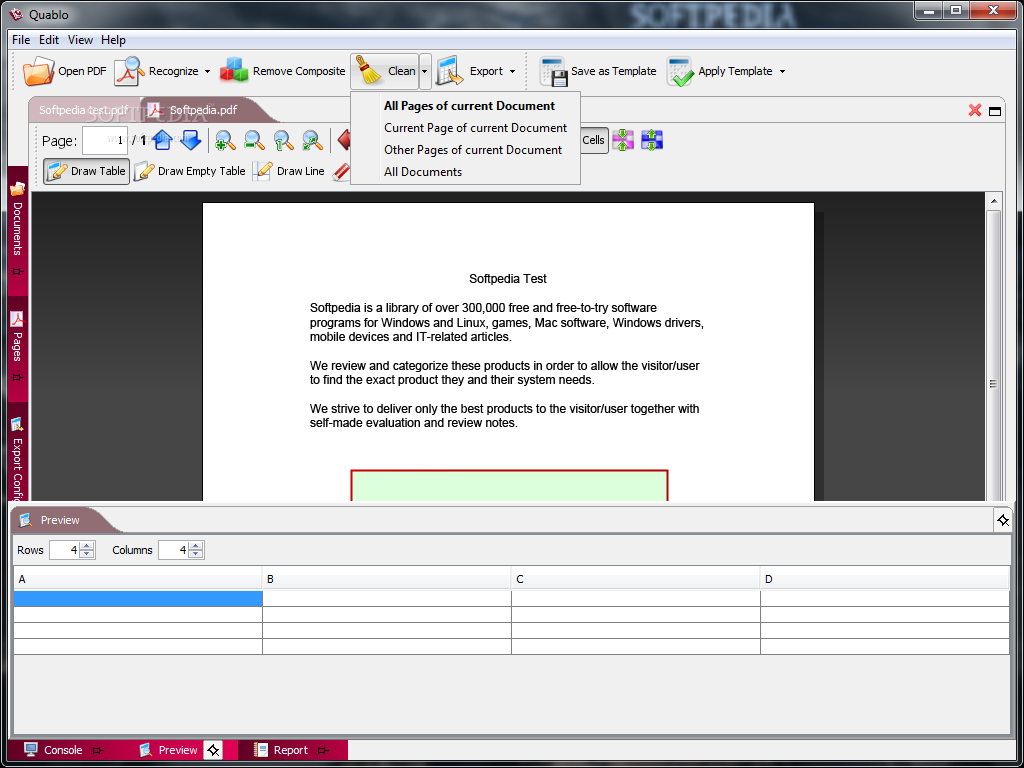Image resolution: width=1024 pixels, height=768 pixels.
Task: Open the Edit menu
Action: pyautogui.click(x=49, y=40)
